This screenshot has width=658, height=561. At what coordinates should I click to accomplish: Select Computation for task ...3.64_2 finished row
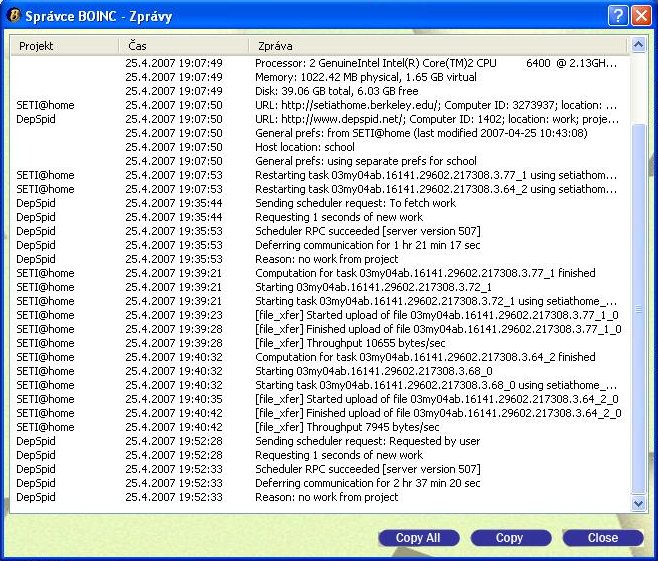coord(319,357)
